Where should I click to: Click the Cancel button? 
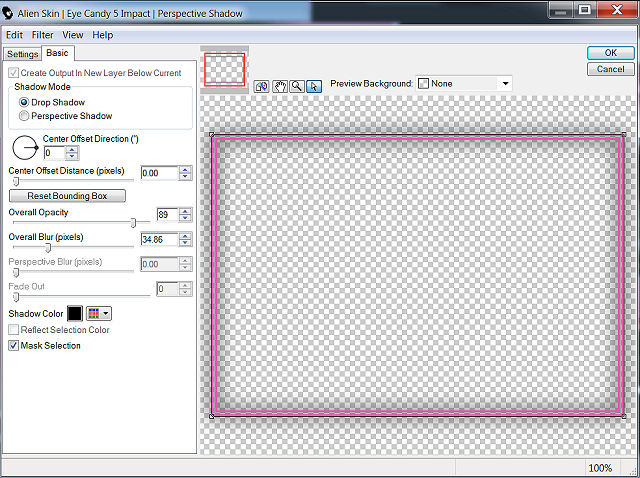(611, 69)
